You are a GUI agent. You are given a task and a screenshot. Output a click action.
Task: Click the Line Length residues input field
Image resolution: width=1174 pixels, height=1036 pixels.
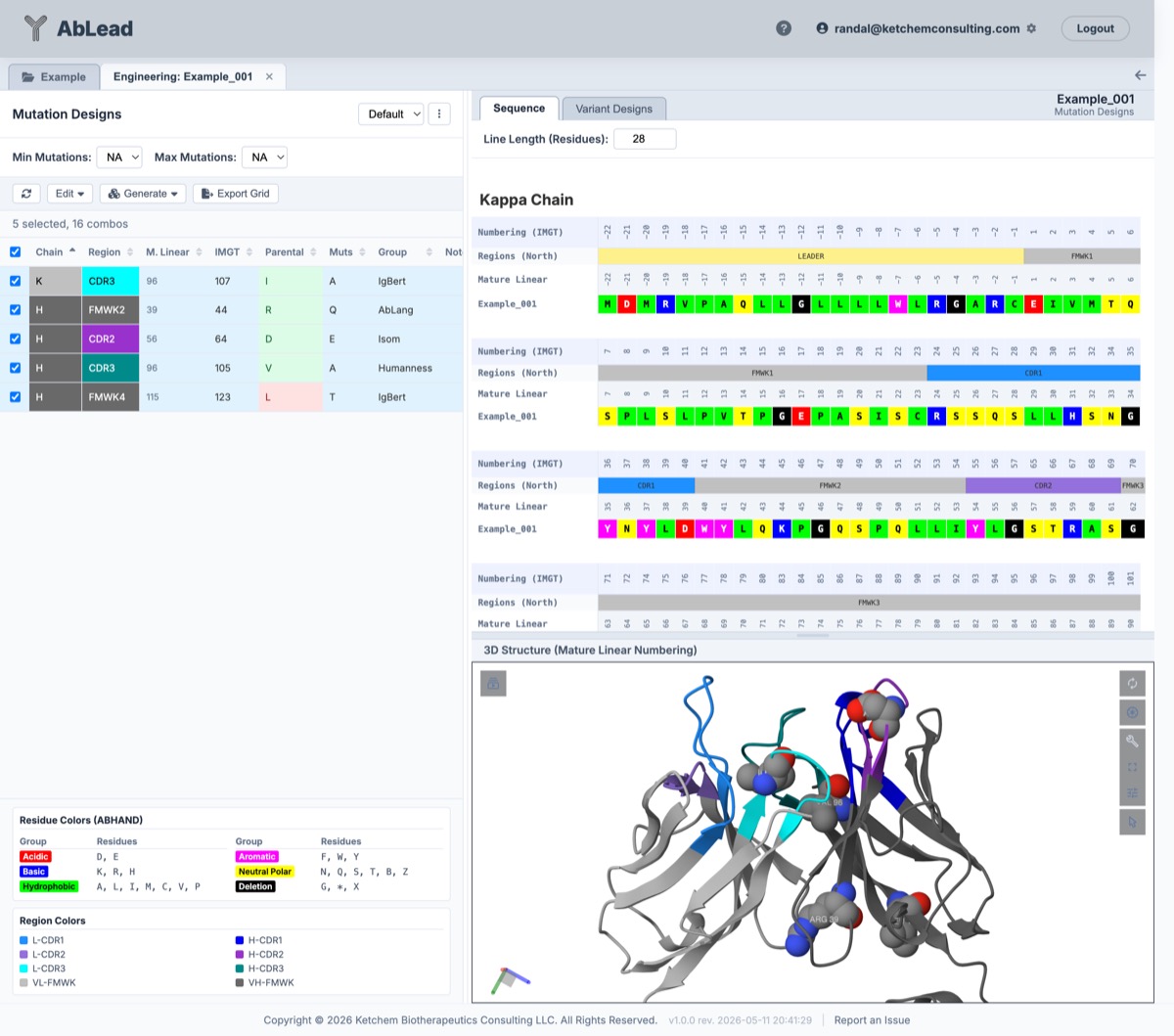tap(646, 139)
